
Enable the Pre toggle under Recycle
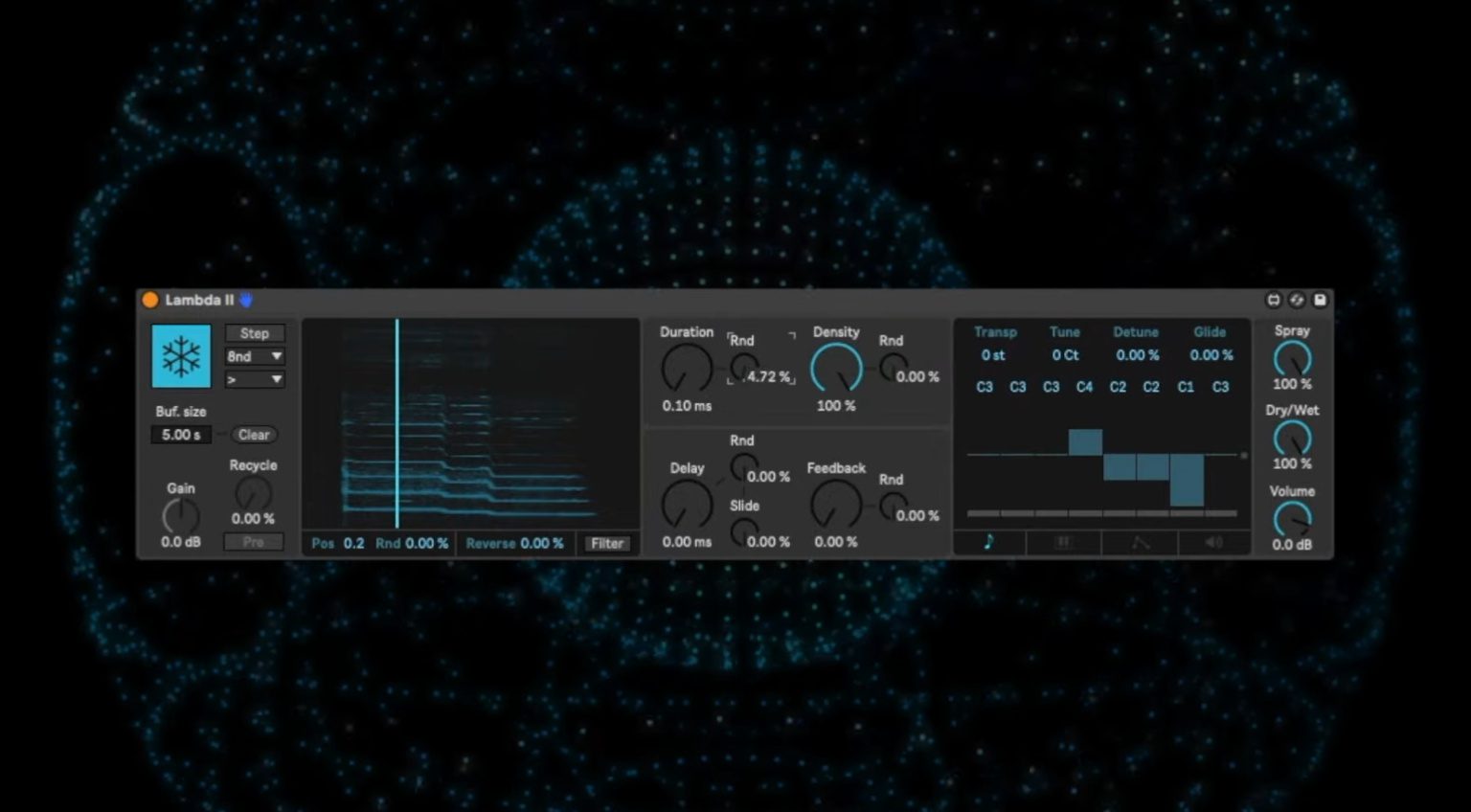tap(253, 542)
